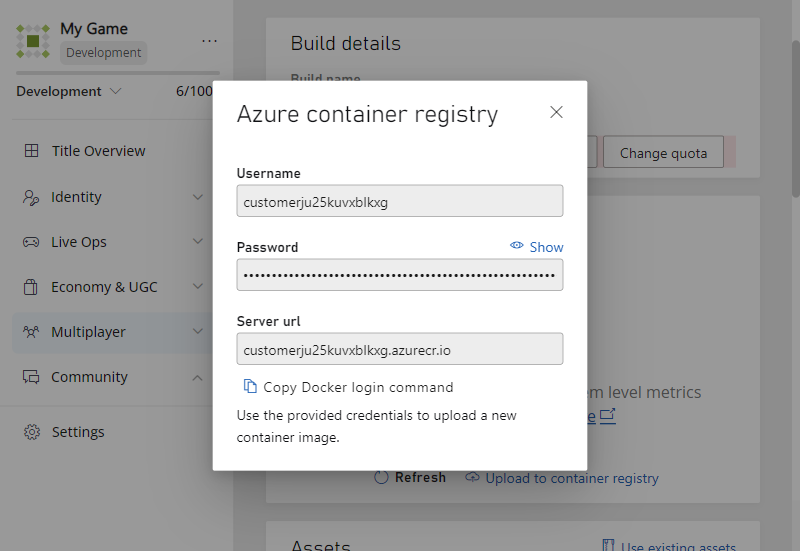The height and width of the screenshot is (551, 800).
Task: Open Settings via the gear icon
Action: tap(31, 432)
